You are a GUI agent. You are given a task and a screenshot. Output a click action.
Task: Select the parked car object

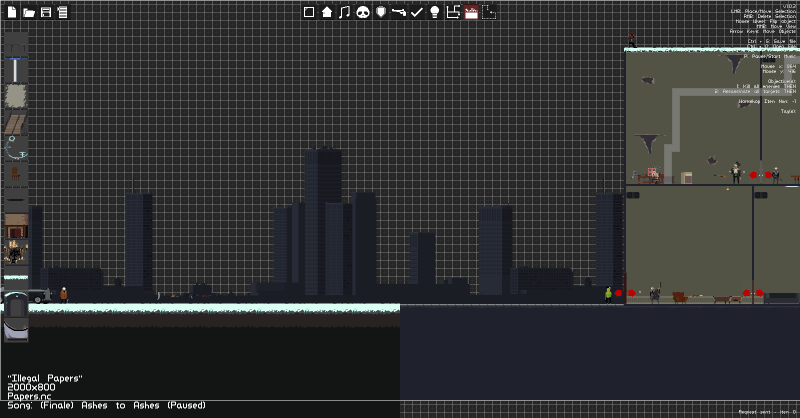(40, 296)
